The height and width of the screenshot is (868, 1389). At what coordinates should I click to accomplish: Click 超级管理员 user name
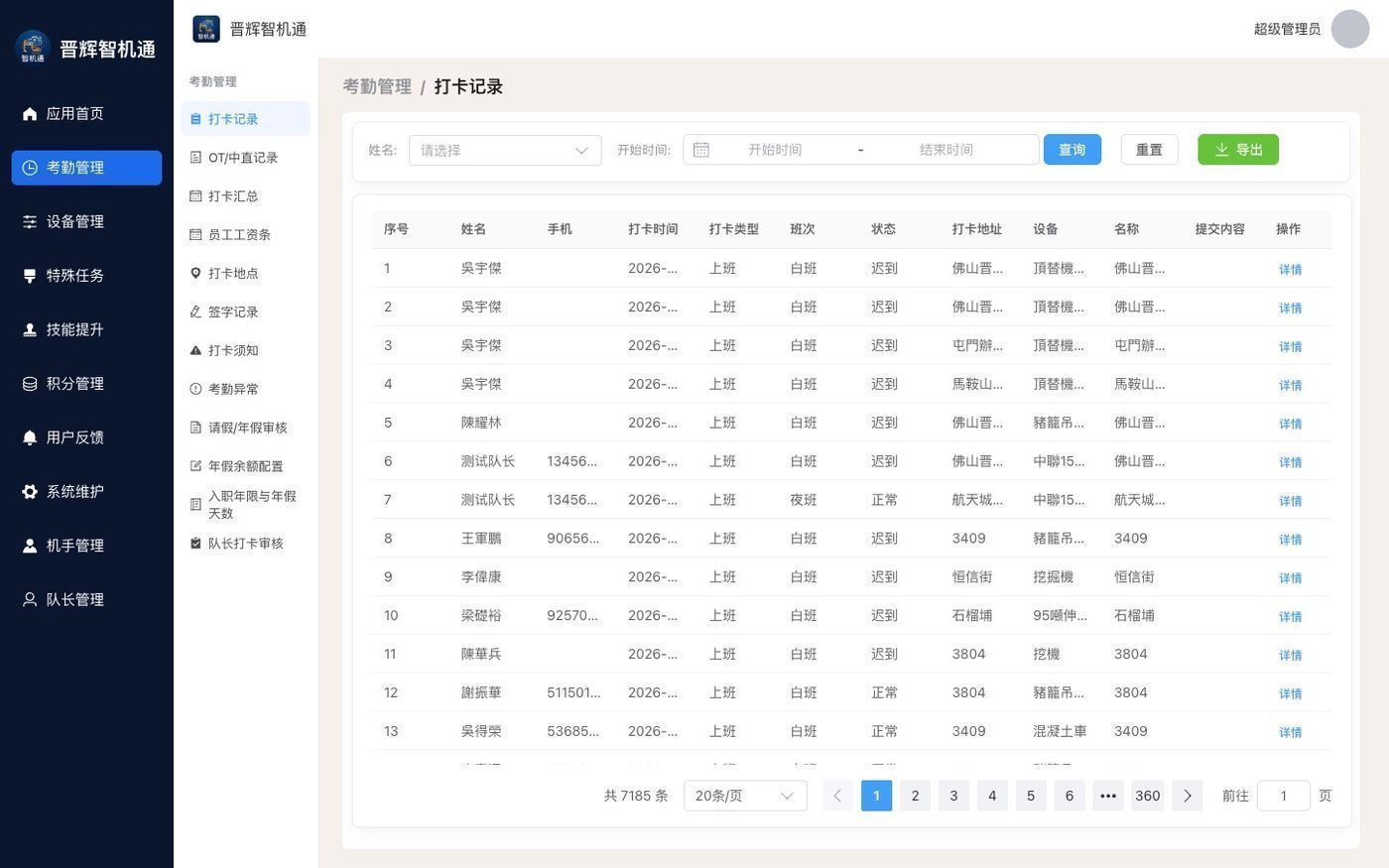pyautogui.click(x=1287, y=29)
